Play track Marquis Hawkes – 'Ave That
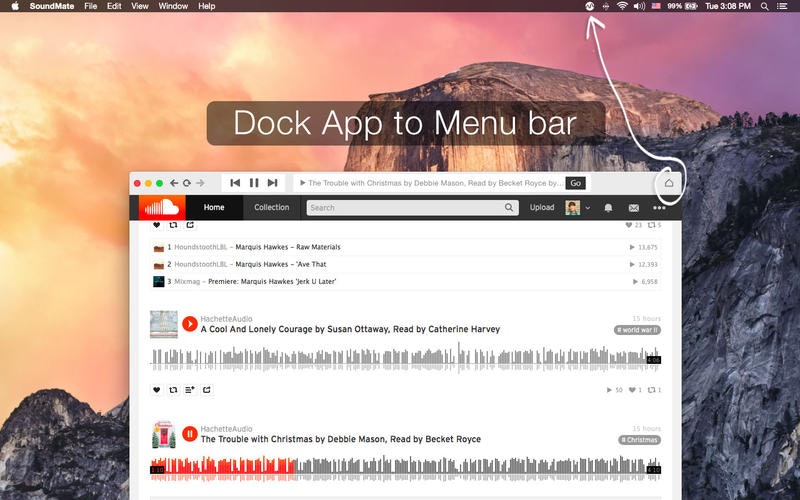 click(x=281, y=264)
